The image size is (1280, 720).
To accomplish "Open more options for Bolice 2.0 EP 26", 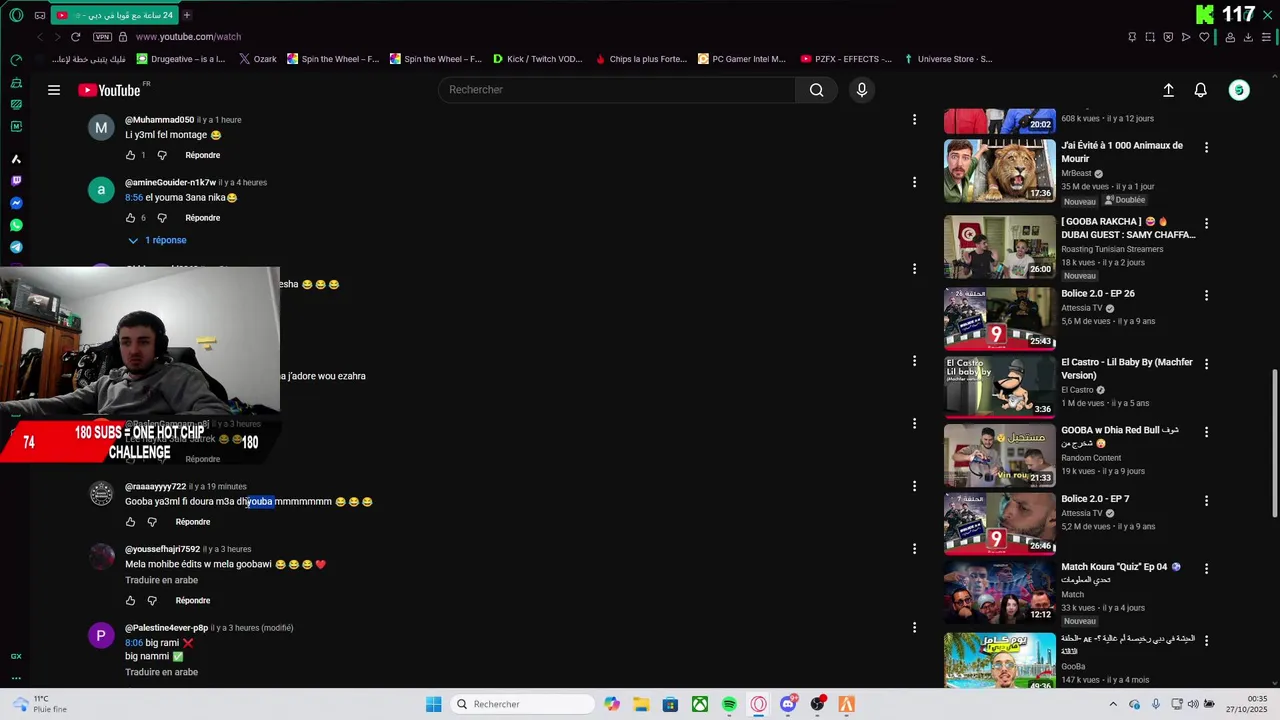I will (1206, 296).
